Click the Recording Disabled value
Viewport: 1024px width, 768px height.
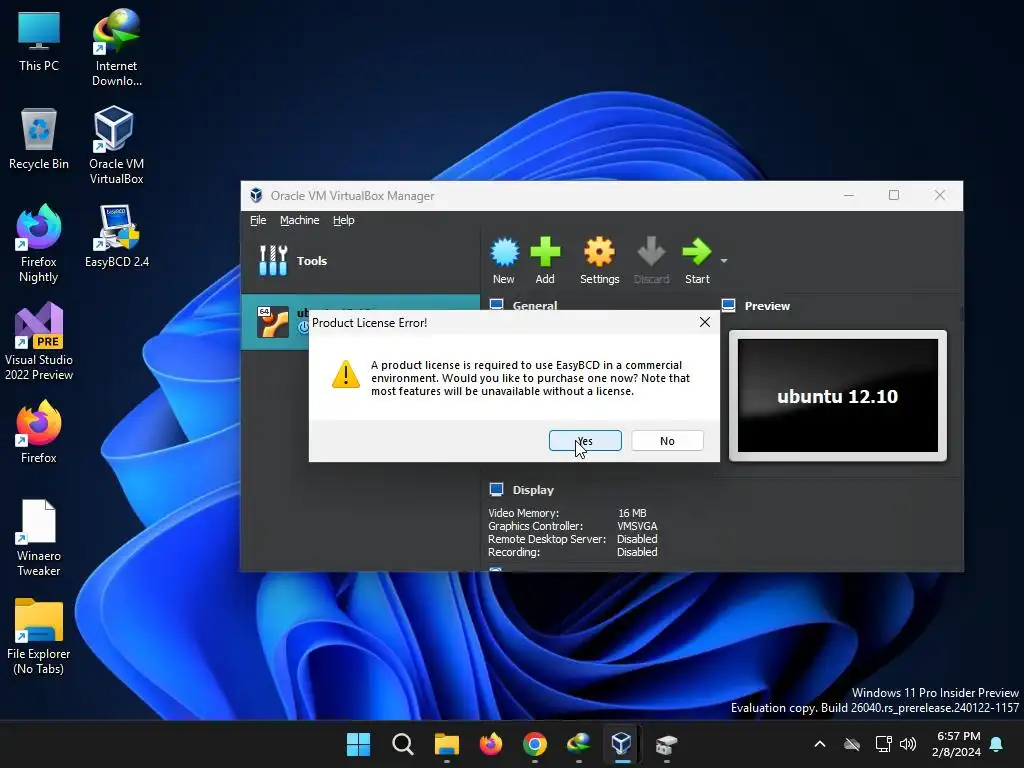click(637, 552)
